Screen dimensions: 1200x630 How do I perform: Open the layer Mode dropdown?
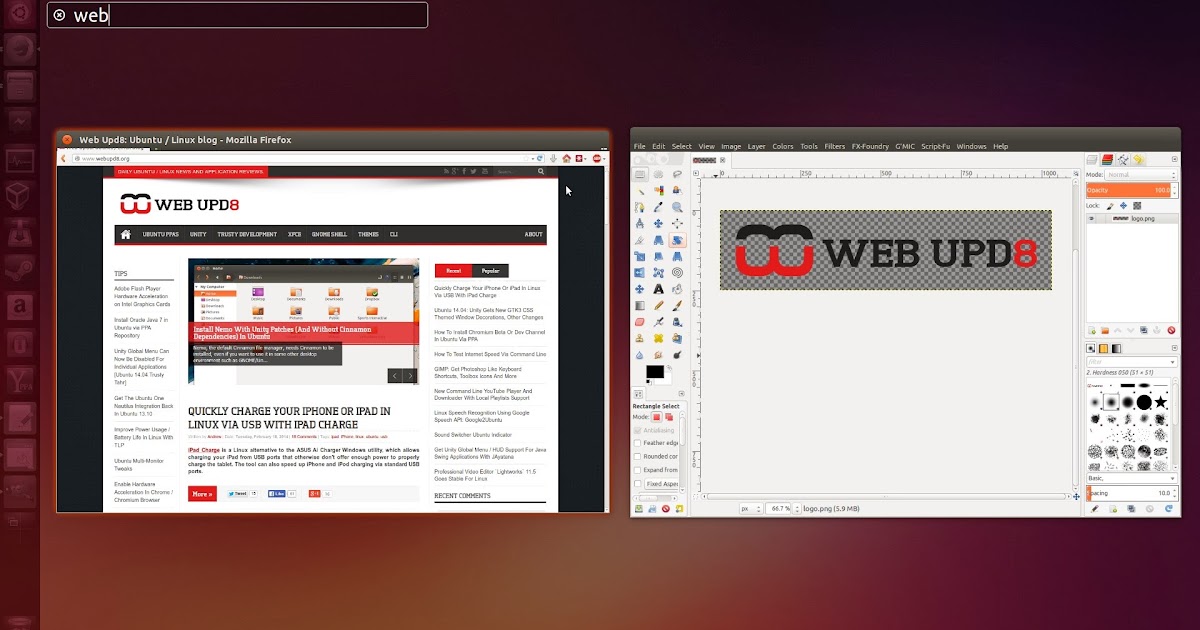tap(1141, 174)
